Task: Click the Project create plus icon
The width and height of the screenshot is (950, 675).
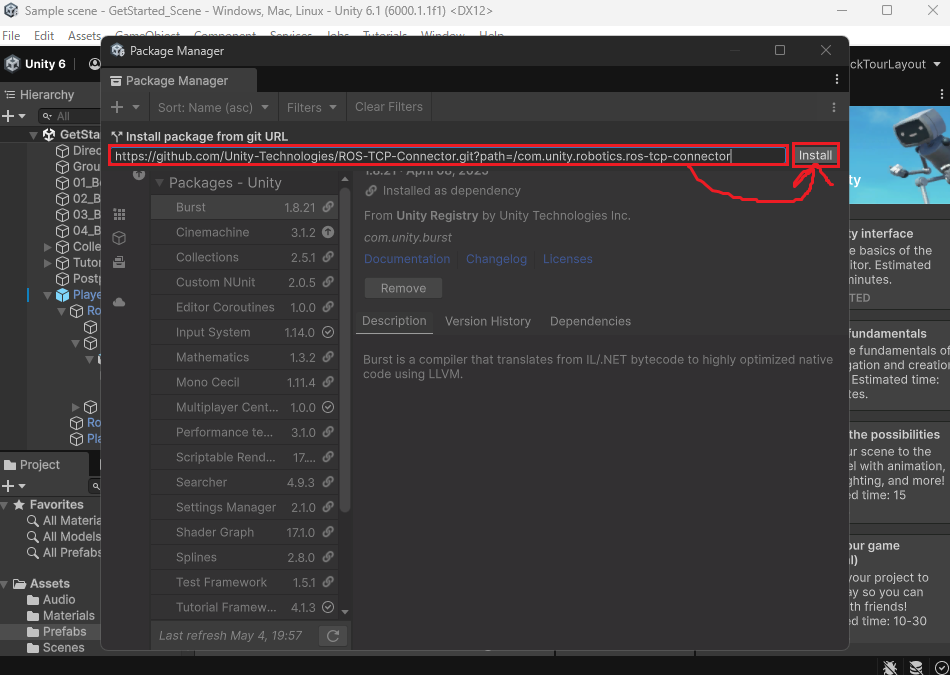Action: pos(8,486)
